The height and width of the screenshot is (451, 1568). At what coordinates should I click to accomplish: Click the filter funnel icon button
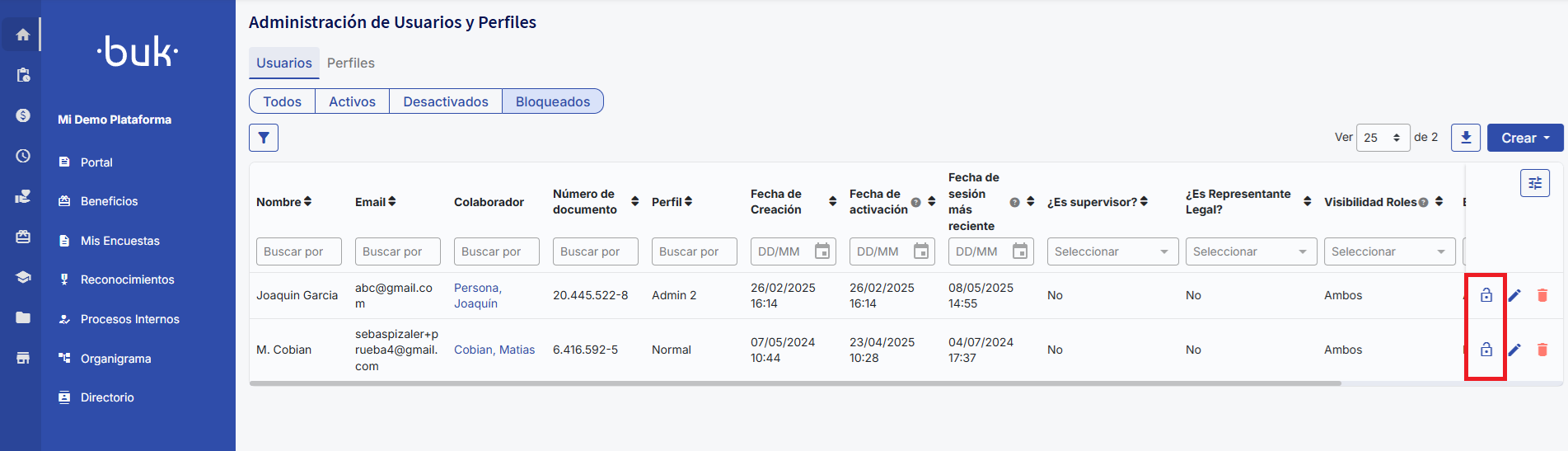[x=264, y=138]
